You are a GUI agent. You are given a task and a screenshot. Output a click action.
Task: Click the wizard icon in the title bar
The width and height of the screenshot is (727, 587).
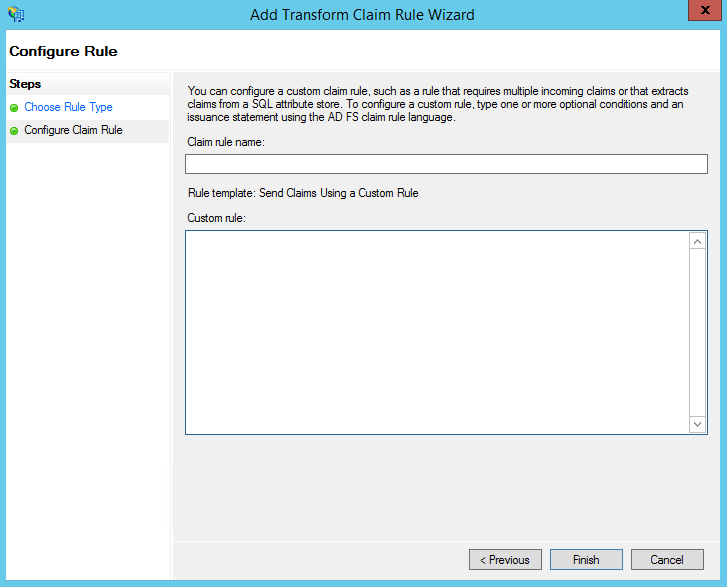click(x=16, y=14)
